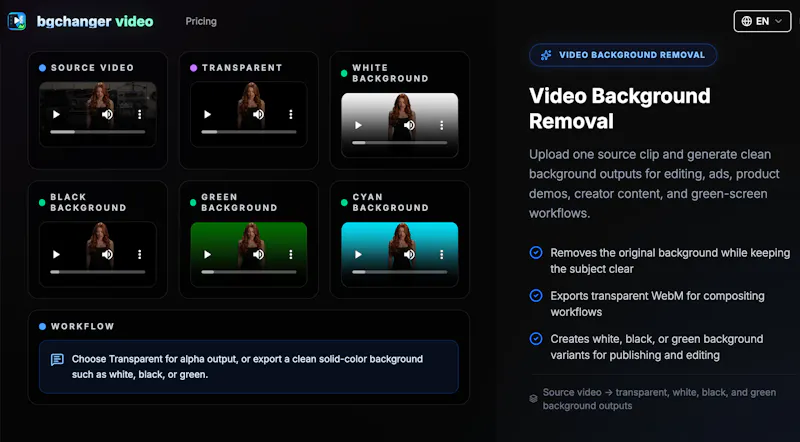Mute the Green Background video
The image size is (800, 442).
tap(259, 254)
